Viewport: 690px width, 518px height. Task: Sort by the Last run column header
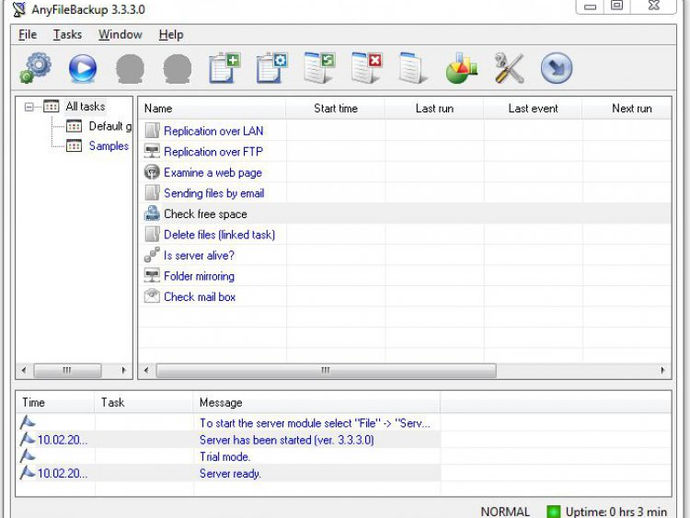click(434, 108)
